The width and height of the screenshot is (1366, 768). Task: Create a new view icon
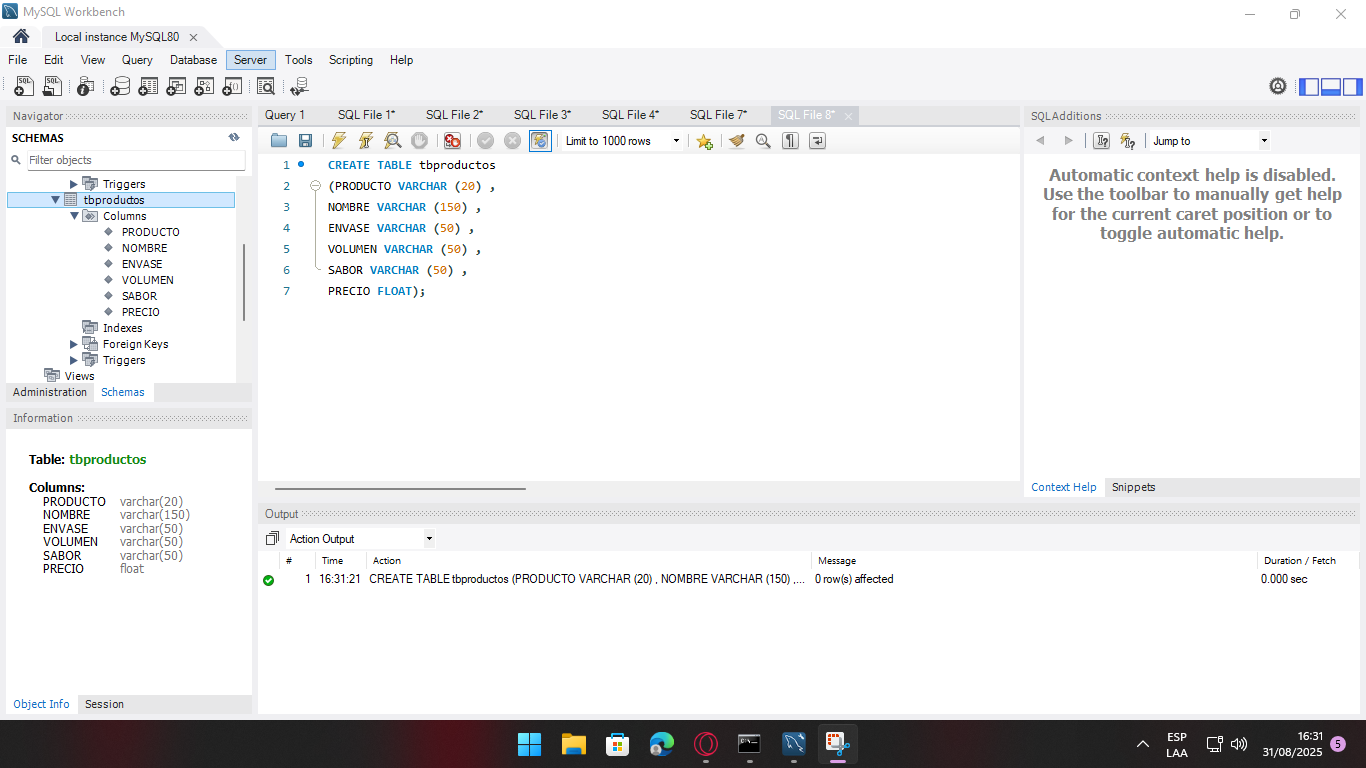click(x=176, y=87)
